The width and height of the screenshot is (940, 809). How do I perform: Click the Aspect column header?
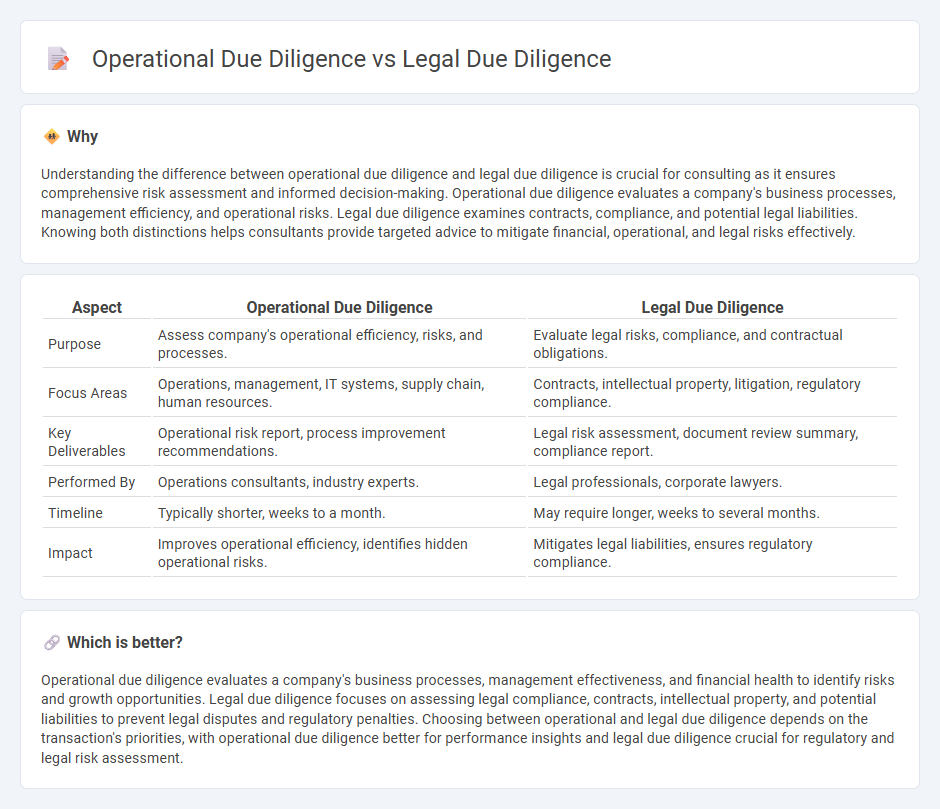97,308
